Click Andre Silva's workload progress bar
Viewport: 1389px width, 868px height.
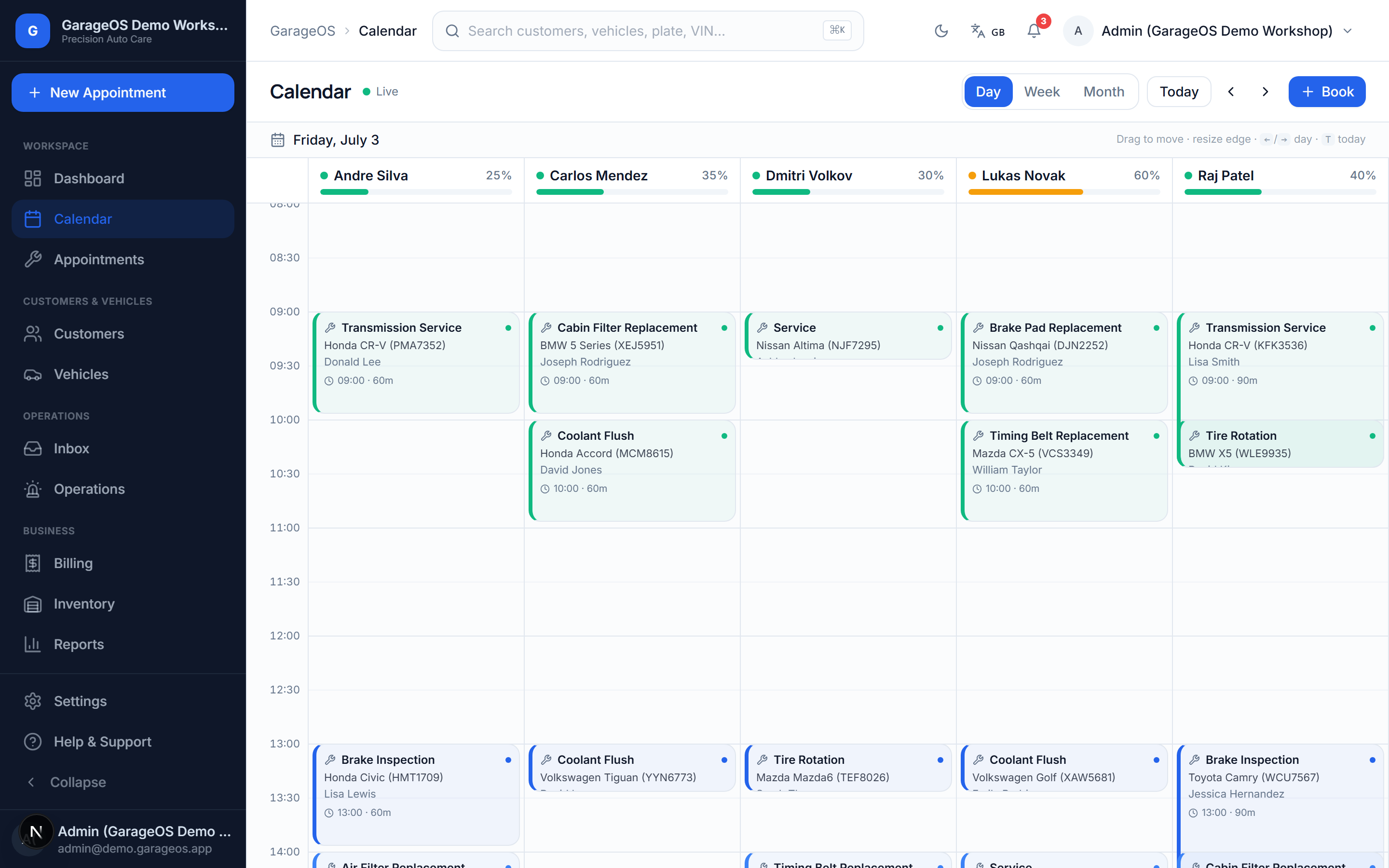[416, 192]
